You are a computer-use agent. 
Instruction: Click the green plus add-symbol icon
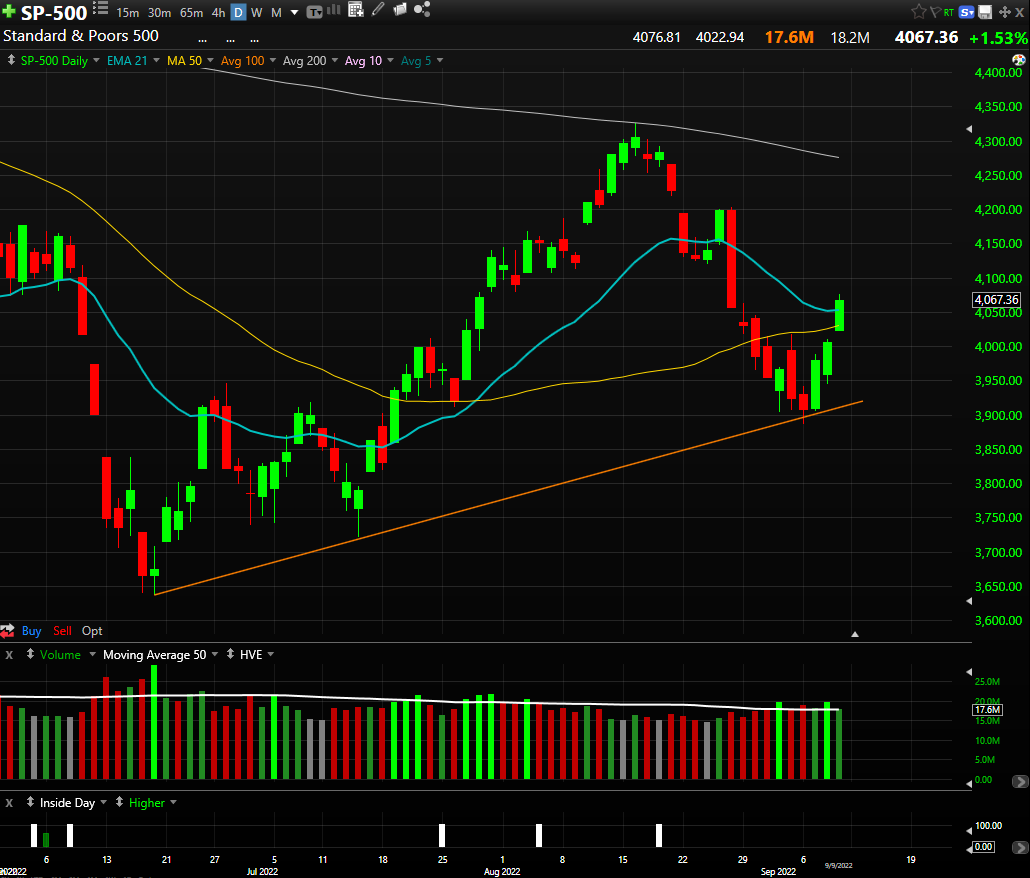coord(9,11)
